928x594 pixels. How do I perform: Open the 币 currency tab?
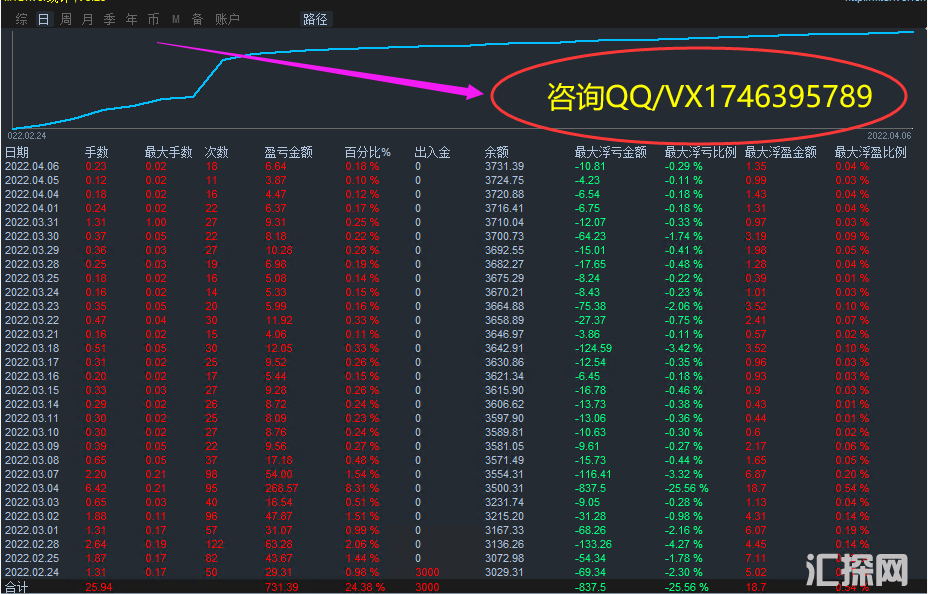click(x=153, y=20)
